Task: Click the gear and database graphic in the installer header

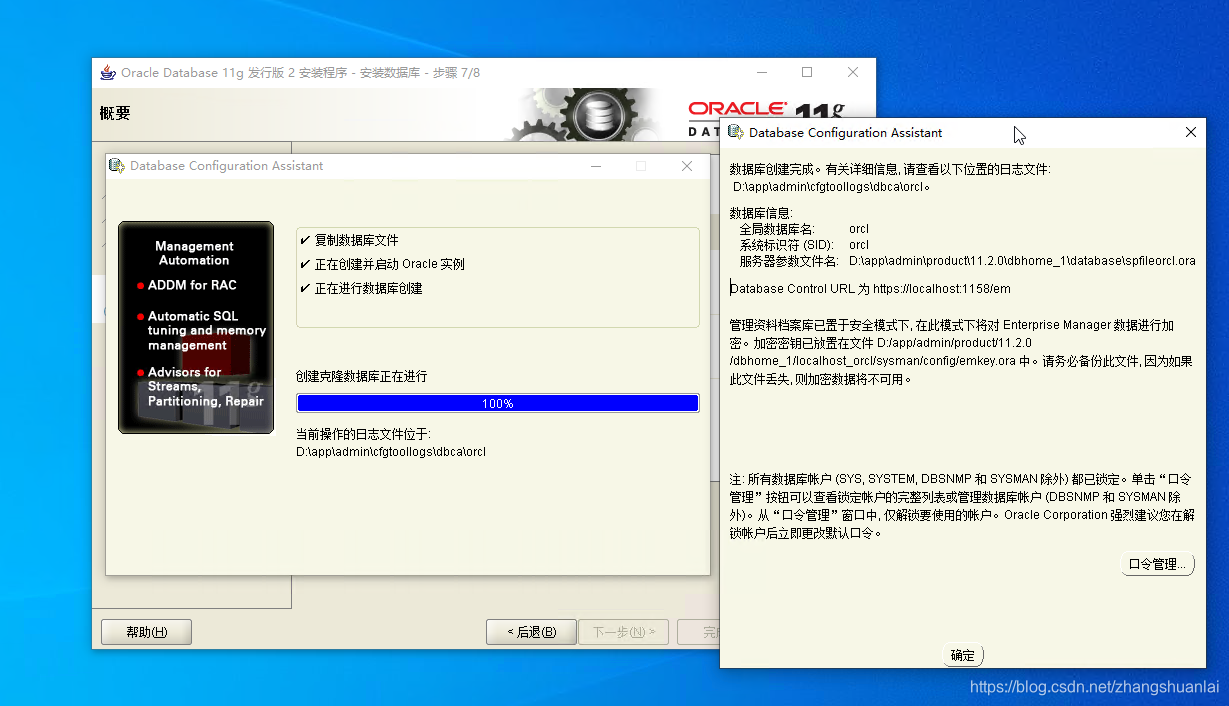Action: coord(585,115)
